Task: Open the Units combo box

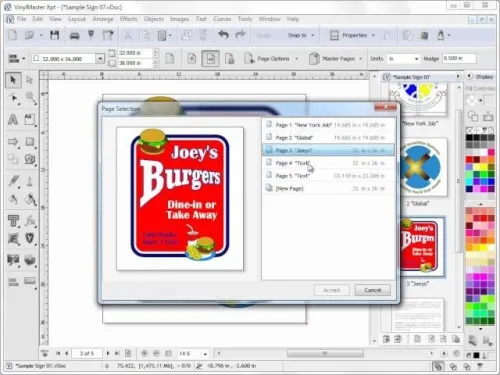Action: pyautogui.click(x=403, y=59)
